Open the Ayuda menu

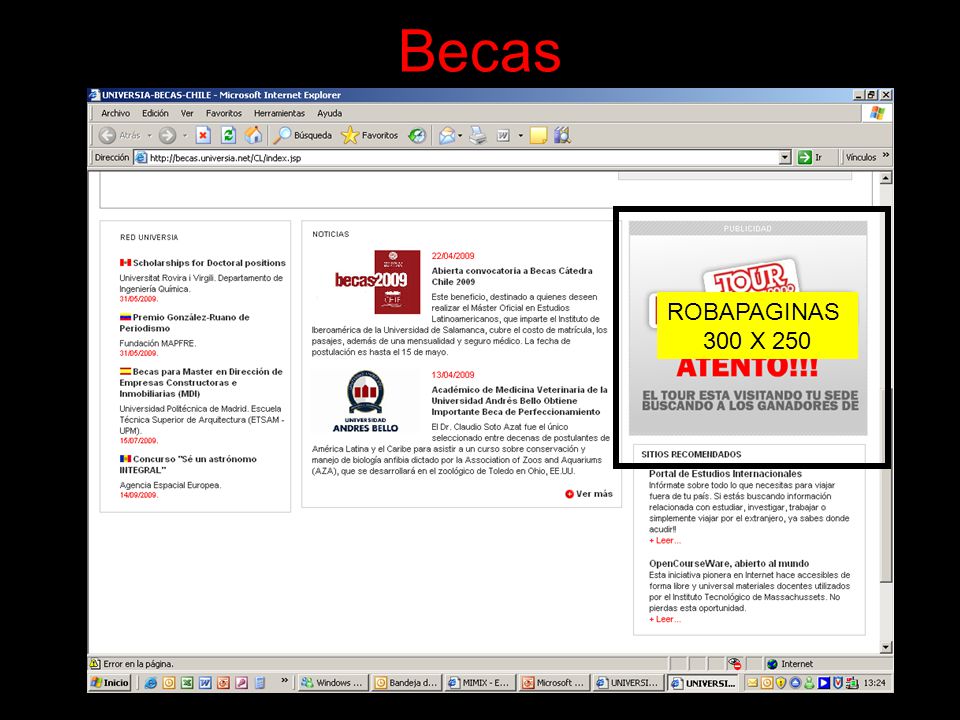point(329,113)
